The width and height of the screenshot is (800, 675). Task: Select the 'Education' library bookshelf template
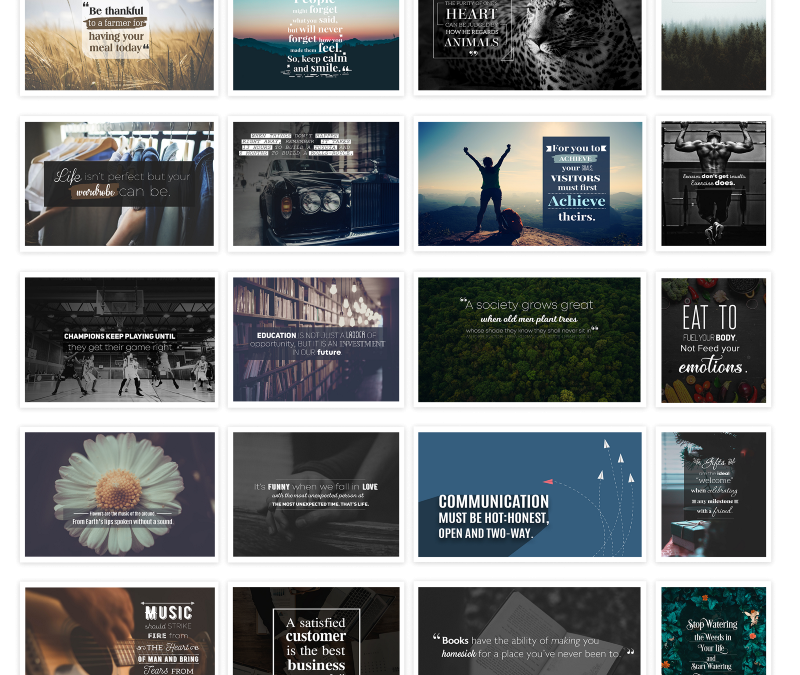coord(316,340)
